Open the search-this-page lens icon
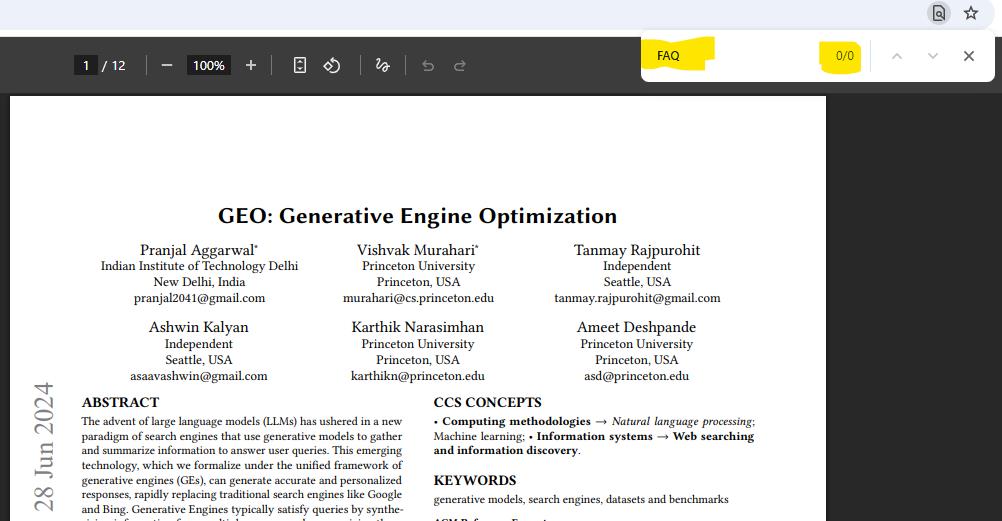The image size is (1002, 521). coord(938,13)
